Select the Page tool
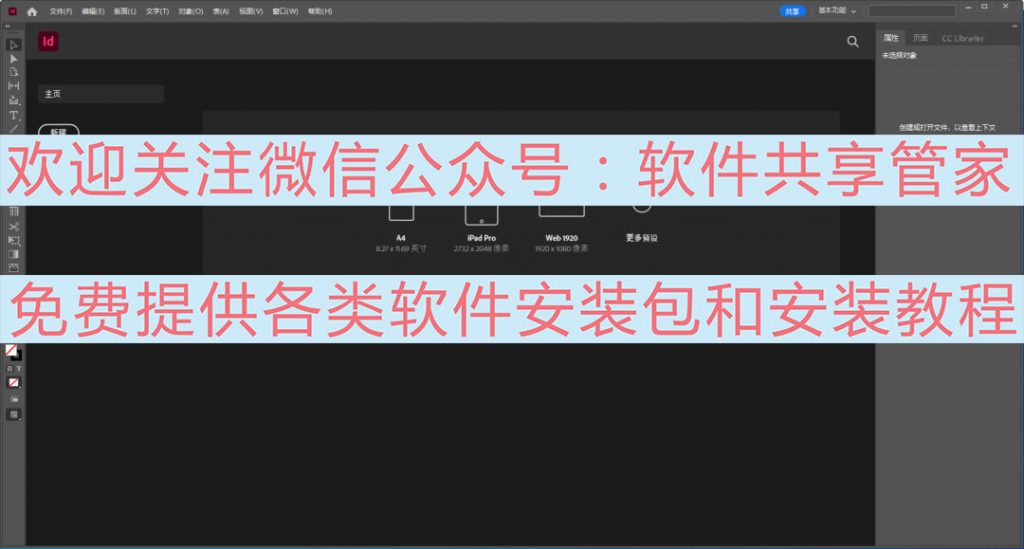1024x549 pixels. pos(13,72)
